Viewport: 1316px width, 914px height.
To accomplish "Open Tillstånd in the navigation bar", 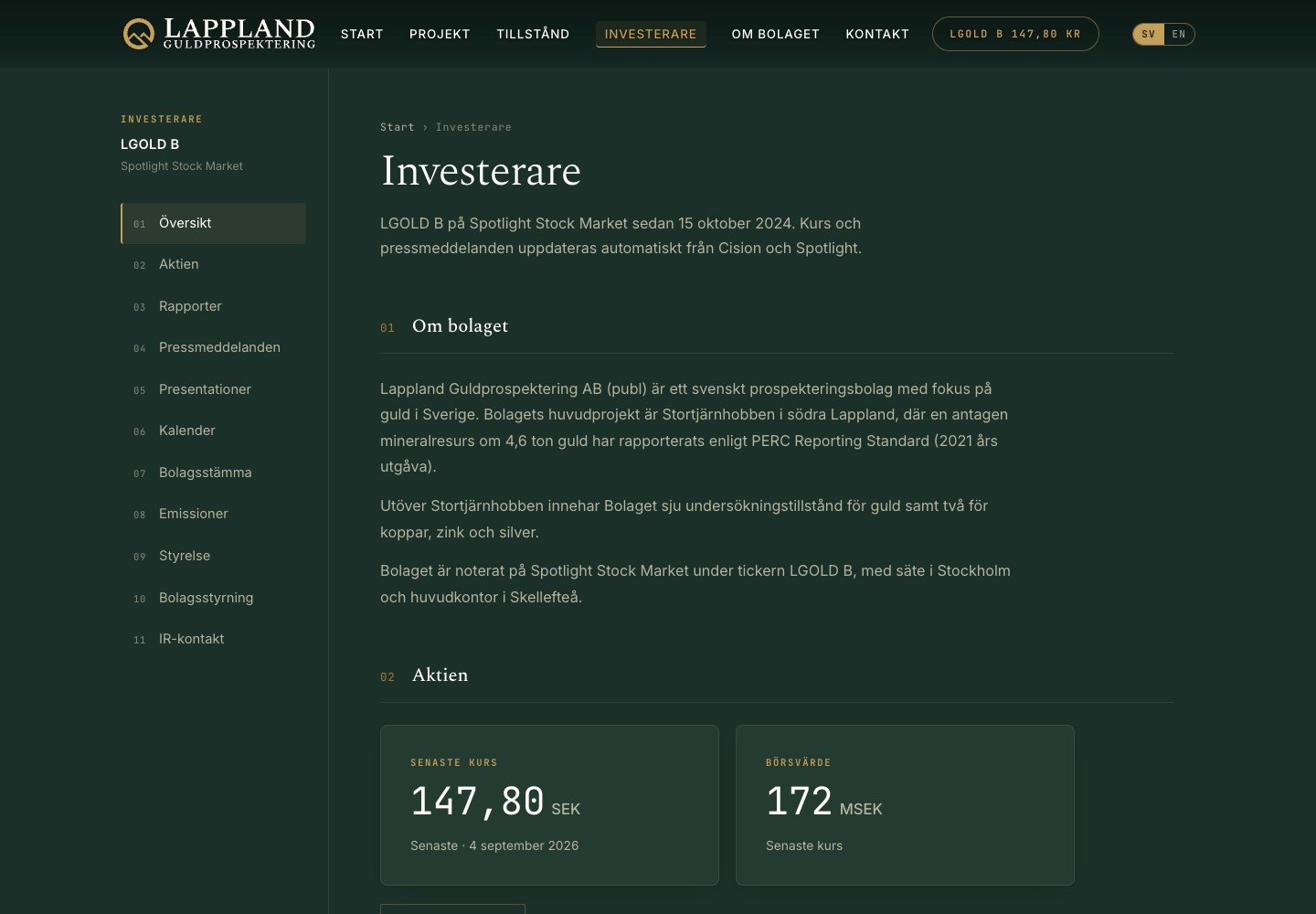I will tap(533, 34).
